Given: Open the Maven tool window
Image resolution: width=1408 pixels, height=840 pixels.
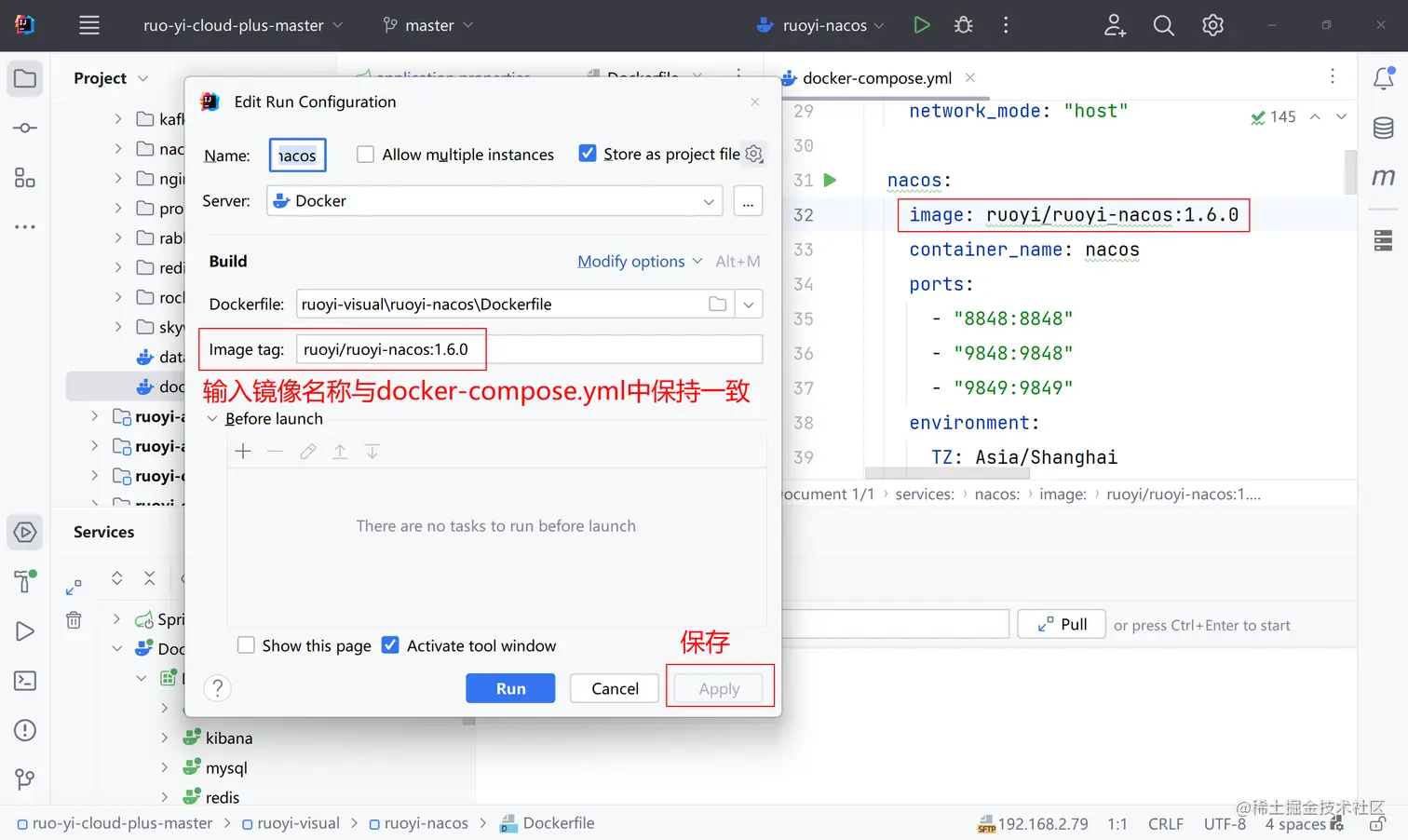Looking at the screenshot, I should click(1384, 177).
